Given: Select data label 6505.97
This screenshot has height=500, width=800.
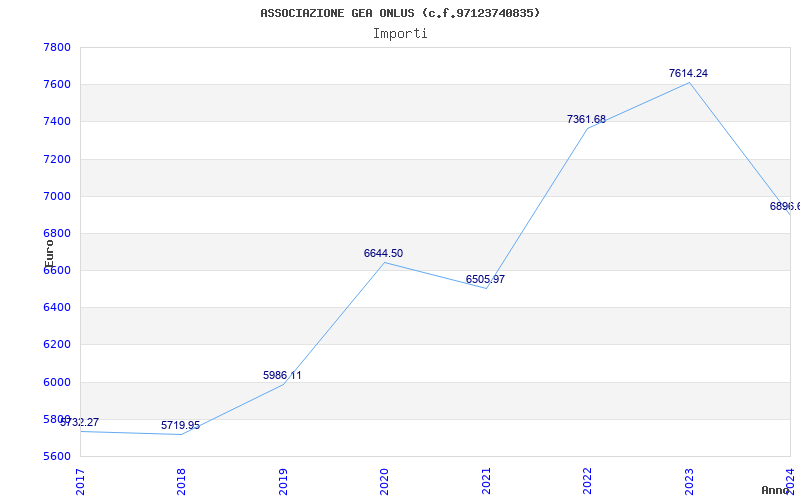Looking at the screenshot, I should (x=485, y=280).
